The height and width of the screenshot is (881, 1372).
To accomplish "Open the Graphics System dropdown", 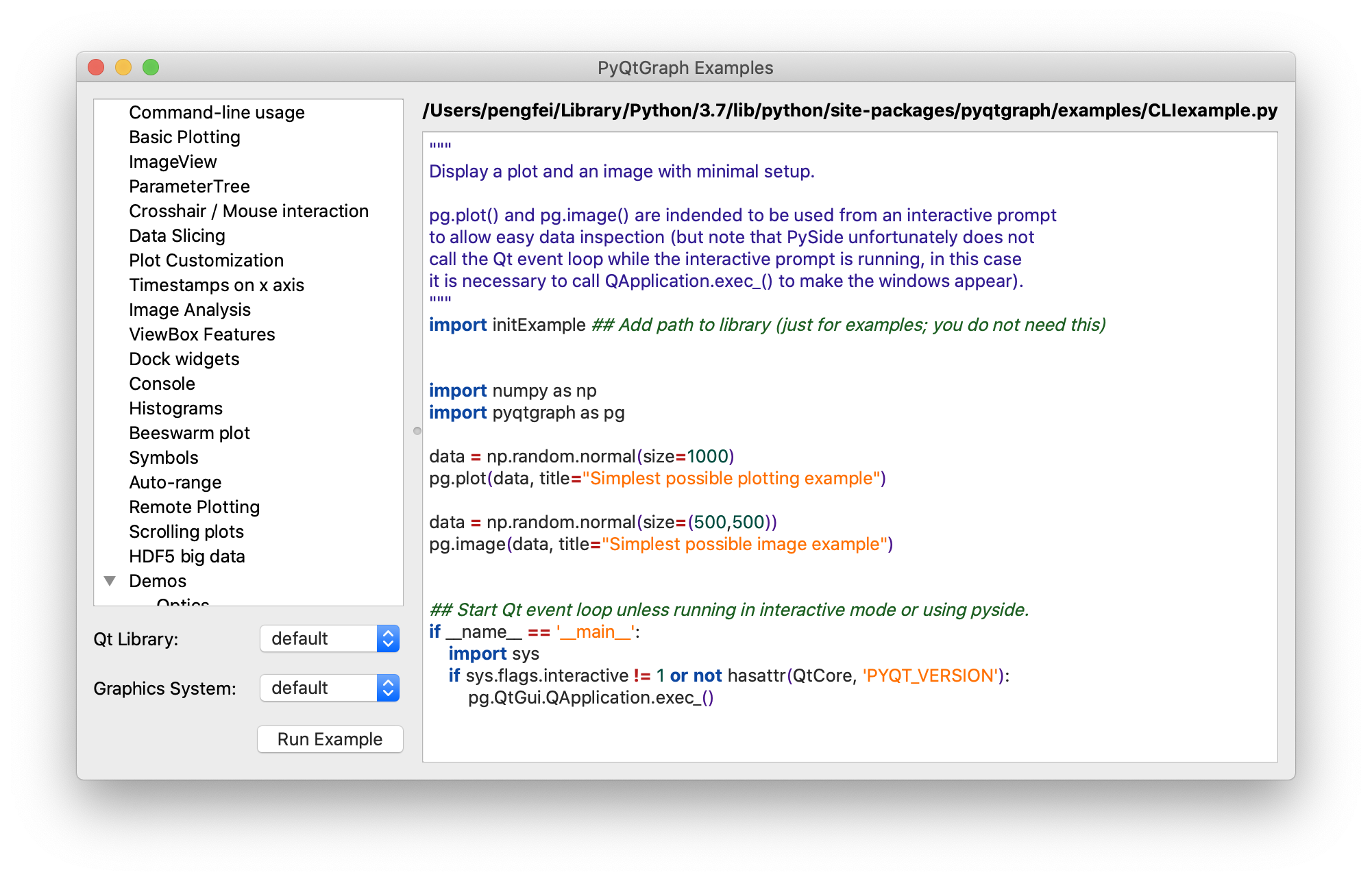I will click(x=330, y=688).
